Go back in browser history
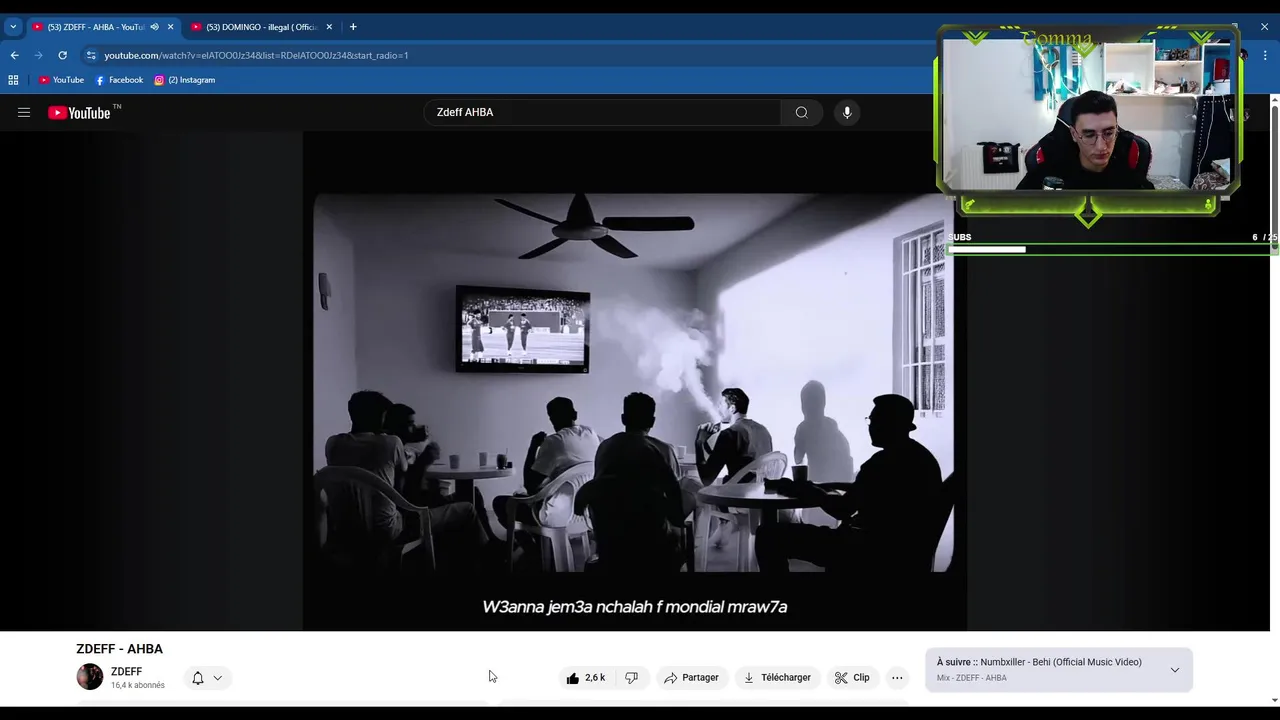Image resolution: width=1280 pixels, height=720 pixels. coord(14,55)
